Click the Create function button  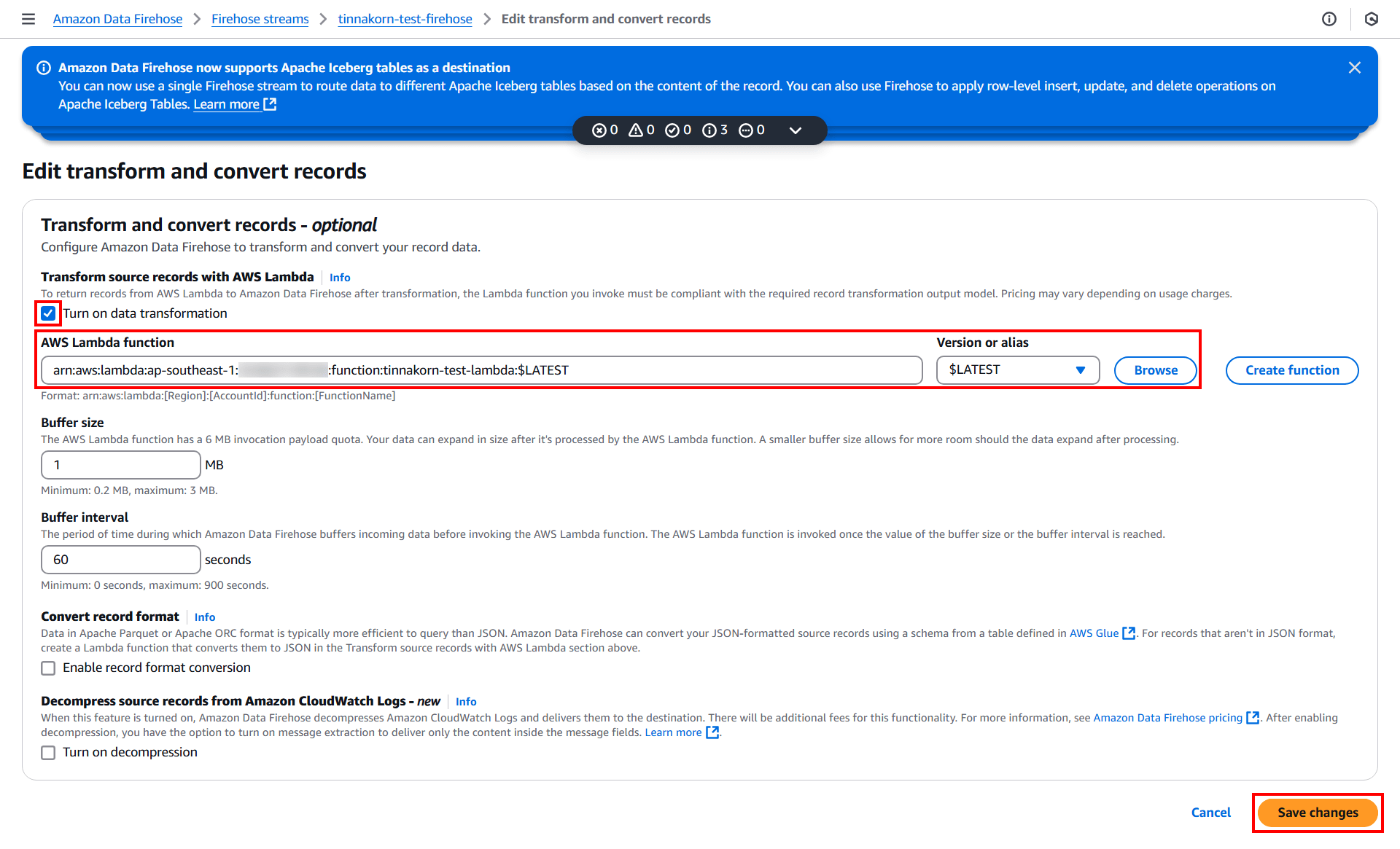click(1293, 369)
